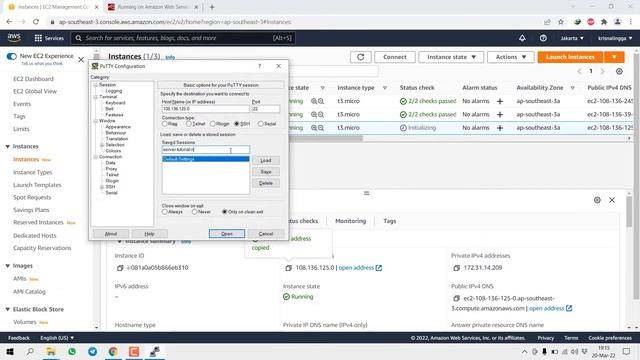Select the SSH connection type radio
This screenshot has width=640, height=360.
[x=236, y=124]
